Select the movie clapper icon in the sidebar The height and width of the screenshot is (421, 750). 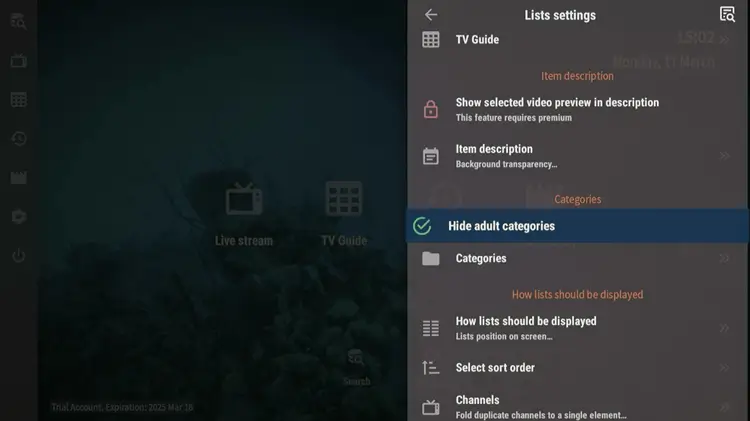click(x=18, y=178)
